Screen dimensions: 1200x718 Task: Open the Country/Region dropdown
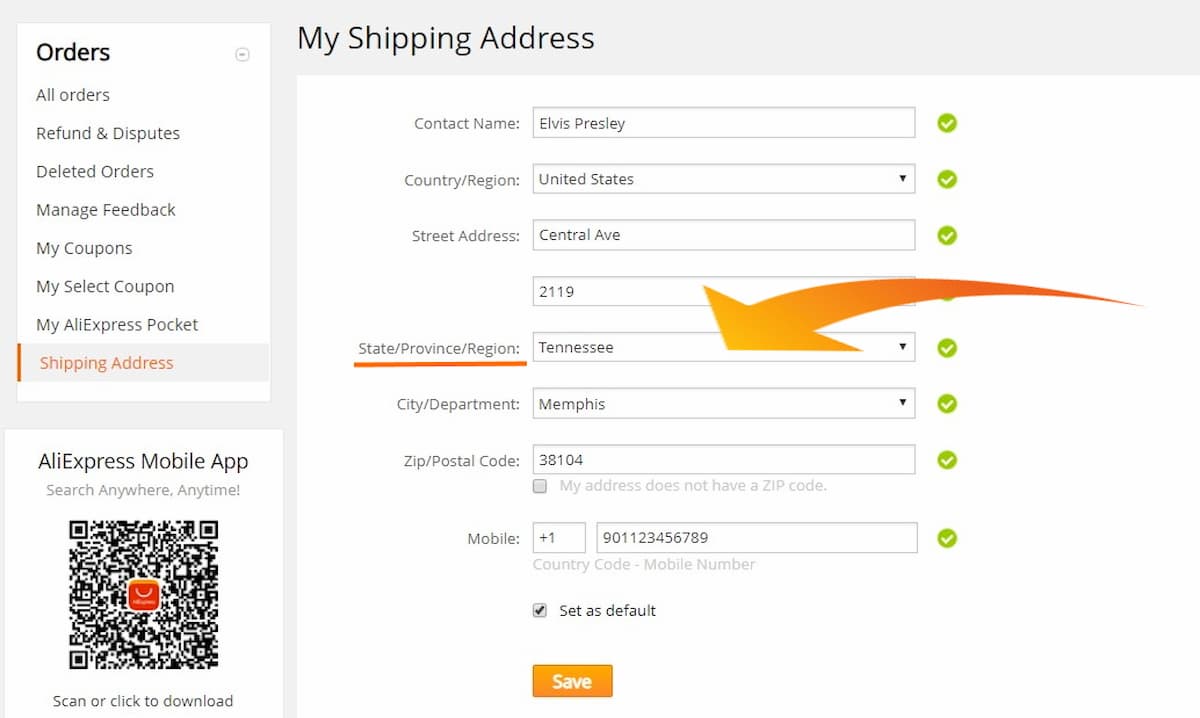[724, 179]
